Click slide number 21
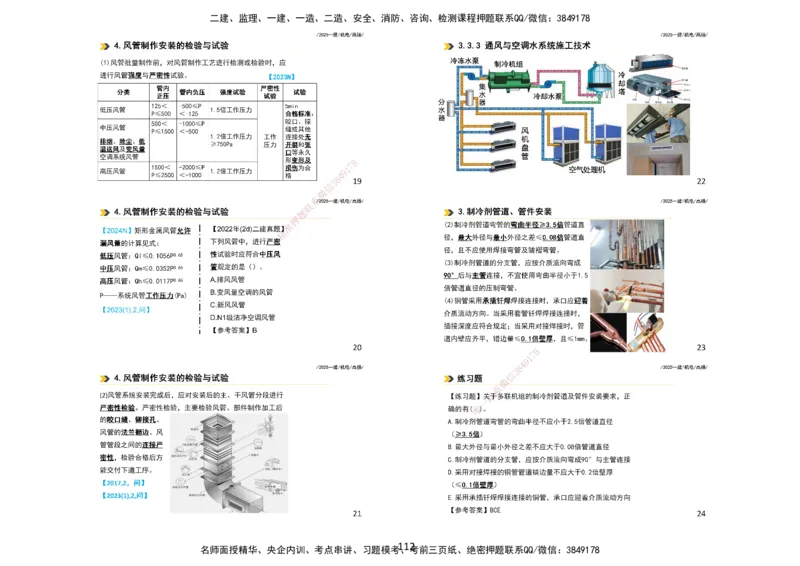The image size is (800, 566). pyautogui.click(x=357, y=514)
